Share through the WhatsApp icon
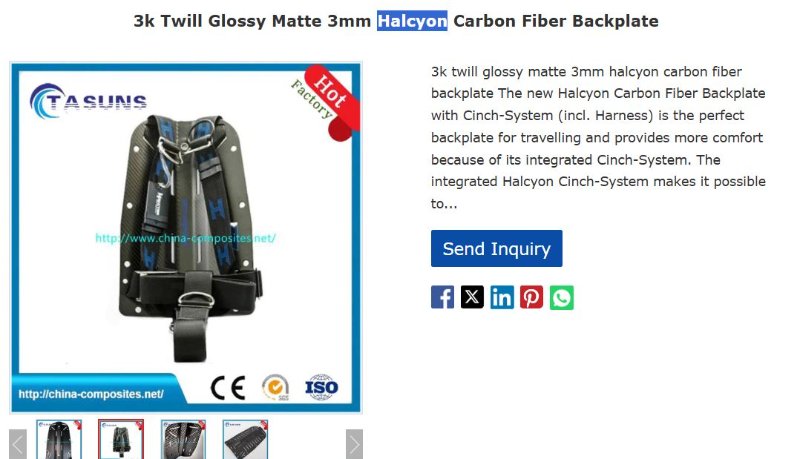Viewport: 800px width, 459px height. coord(562,297)
